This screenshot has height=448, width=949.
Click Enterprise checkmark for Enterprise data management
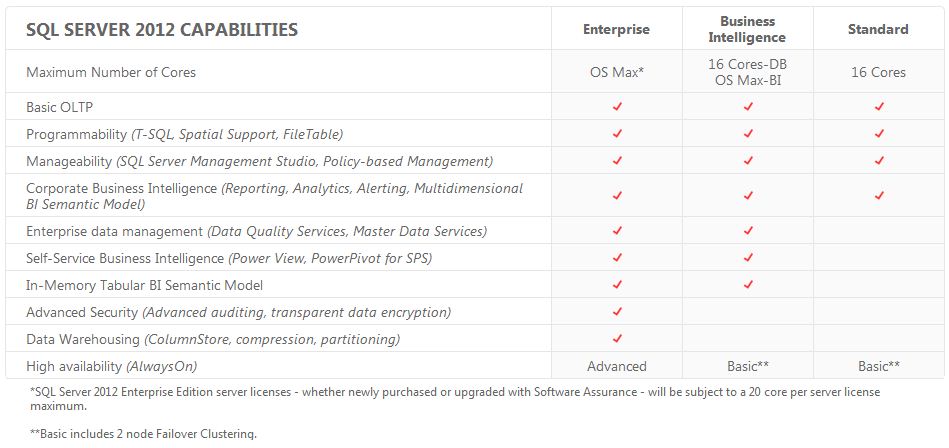point(617,231)
